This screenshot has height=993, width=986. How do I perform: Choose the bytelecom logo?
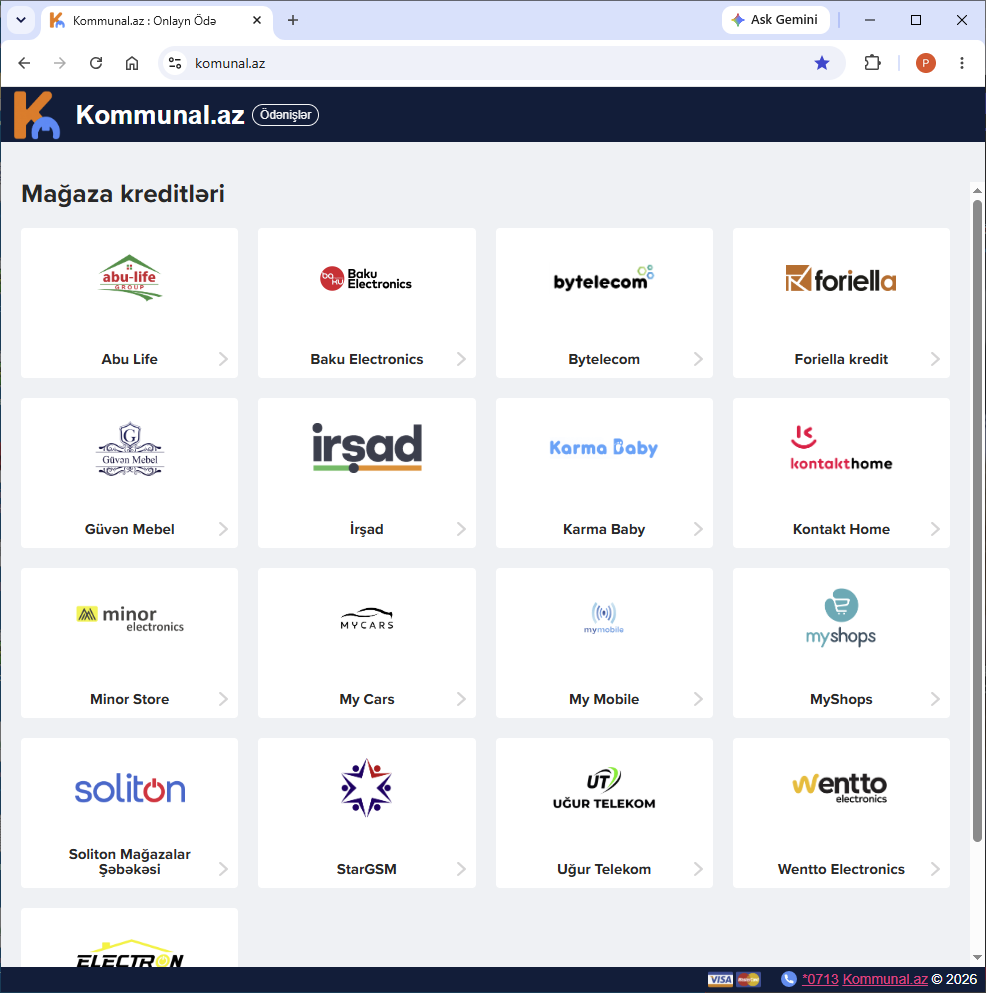[604, 278]
